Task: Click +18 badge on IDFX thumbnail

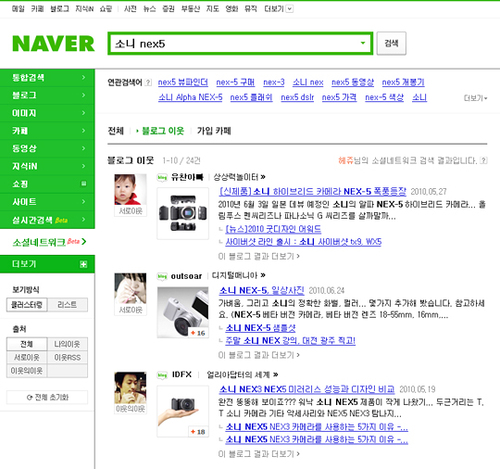Action: tap(198, 432)
